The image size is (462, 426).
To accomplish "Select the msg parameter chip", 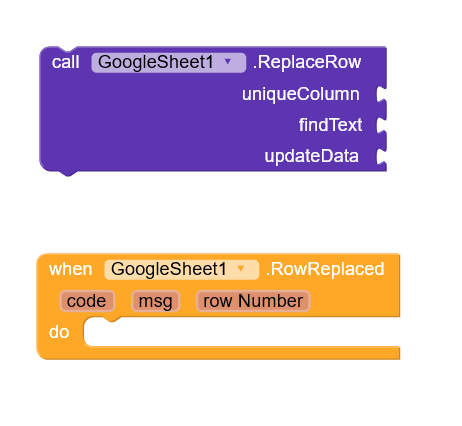I will [155, 301].
